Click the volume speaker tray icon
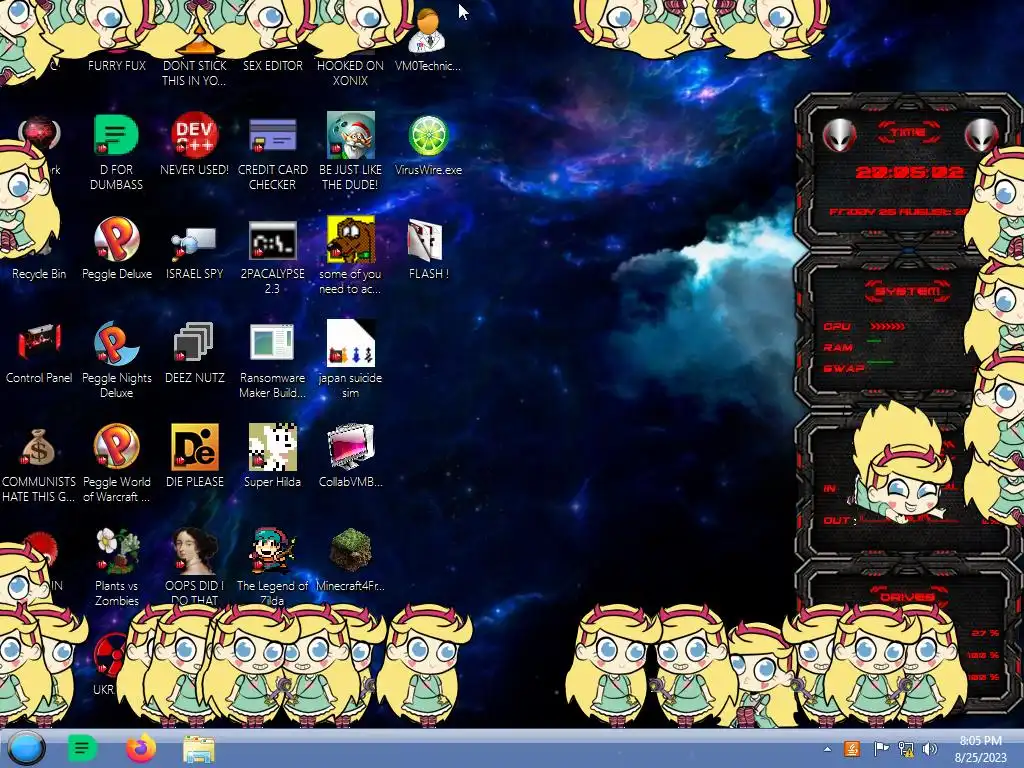Screen dimensions: 1024x768 930,748
